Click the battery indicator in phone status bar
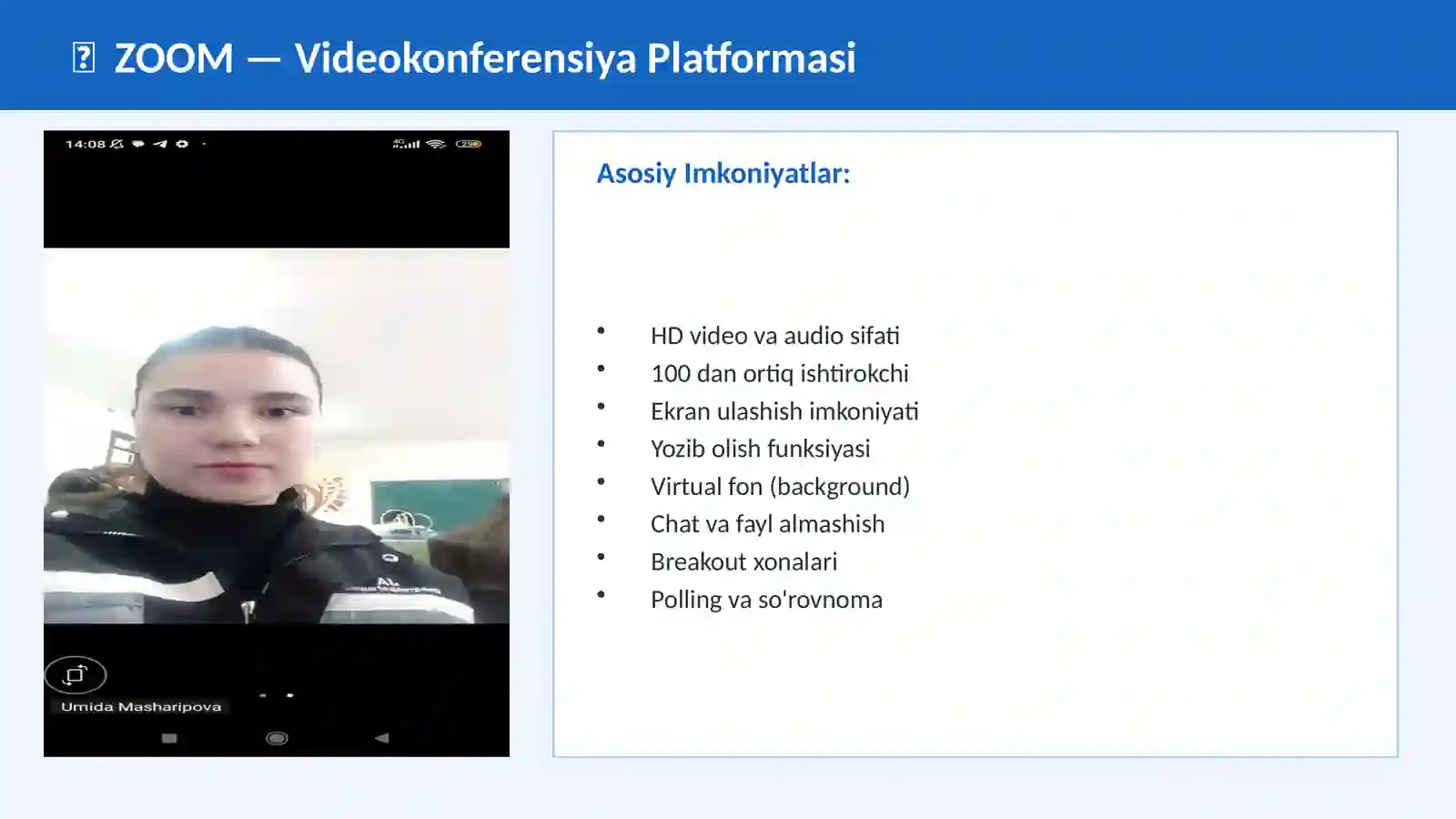Screen dimensions: 1456x819 point(469,144)
